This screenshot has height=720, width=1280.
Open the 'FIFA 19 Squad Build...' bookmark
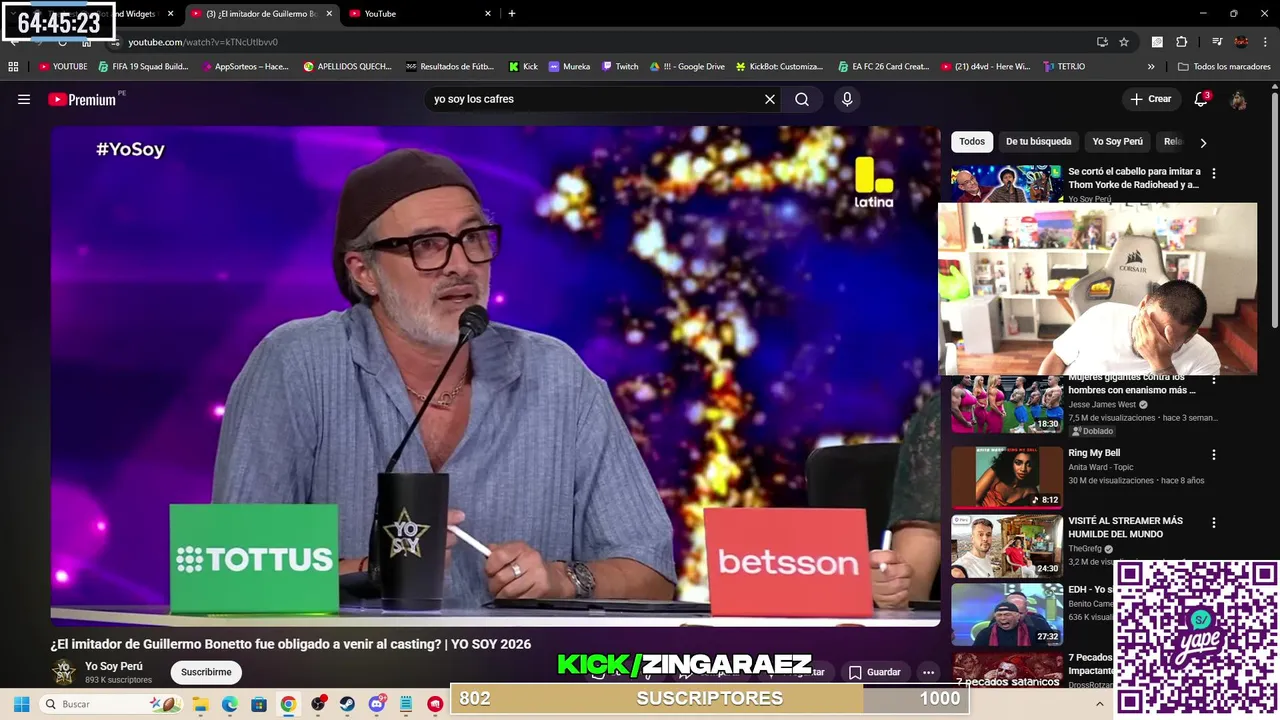[143, 67]
